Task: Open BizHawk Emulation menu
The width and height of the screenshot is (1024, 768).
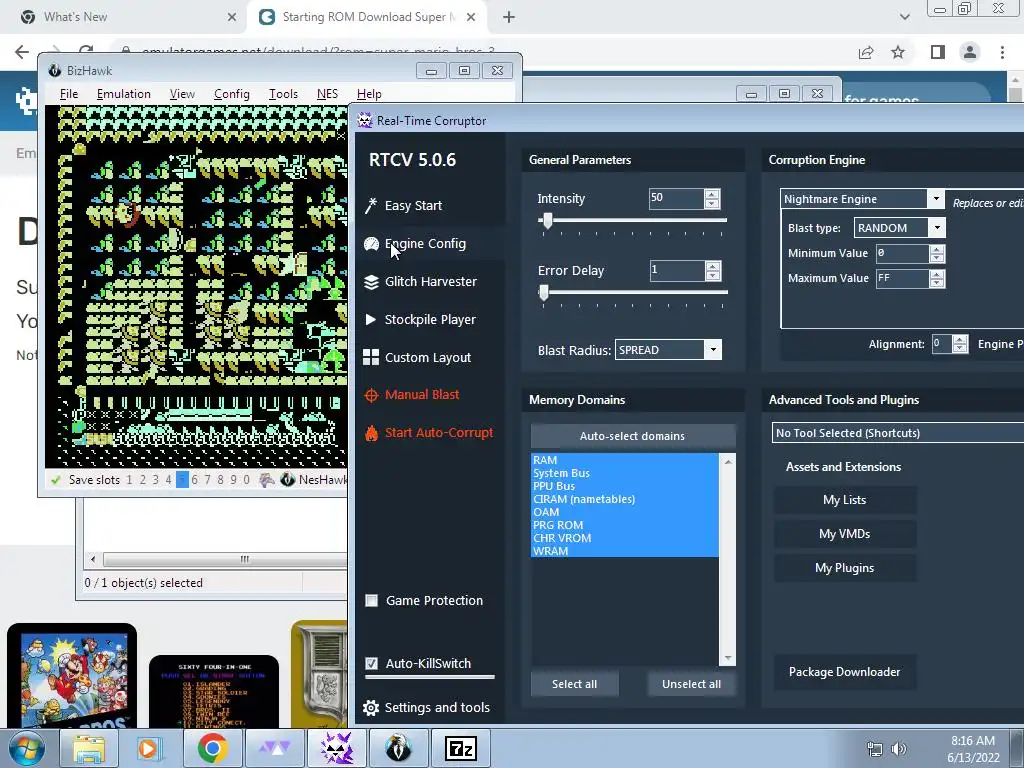Action: coord(123,94)
